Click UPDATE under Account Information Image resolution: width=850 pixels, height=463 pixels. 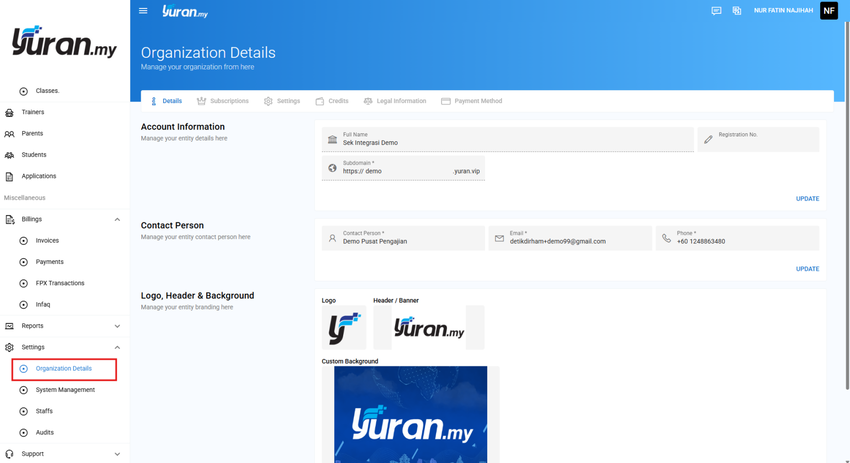click(807, 199)
